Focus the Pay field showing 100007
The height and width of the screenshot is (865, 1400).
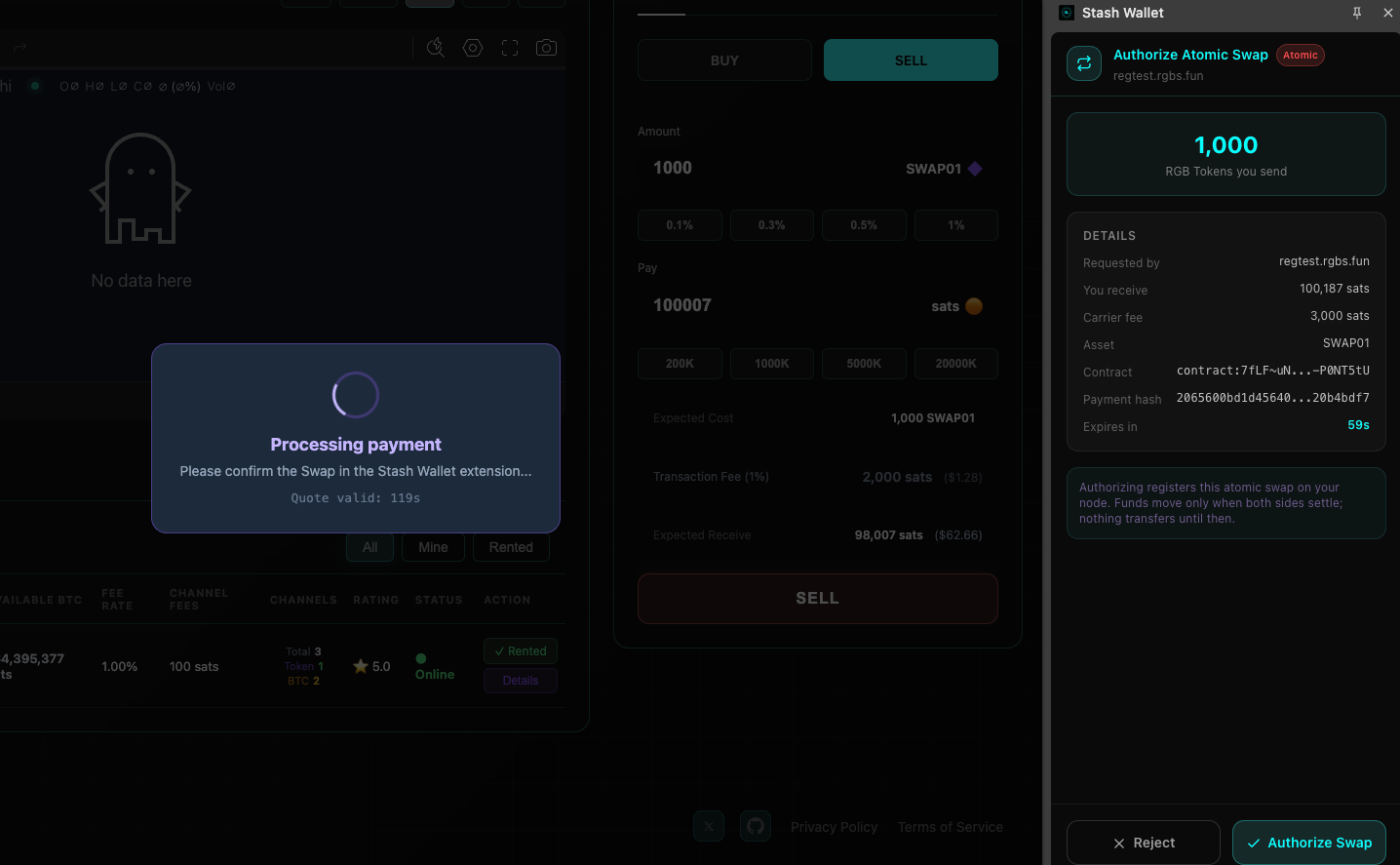point(818,306)
